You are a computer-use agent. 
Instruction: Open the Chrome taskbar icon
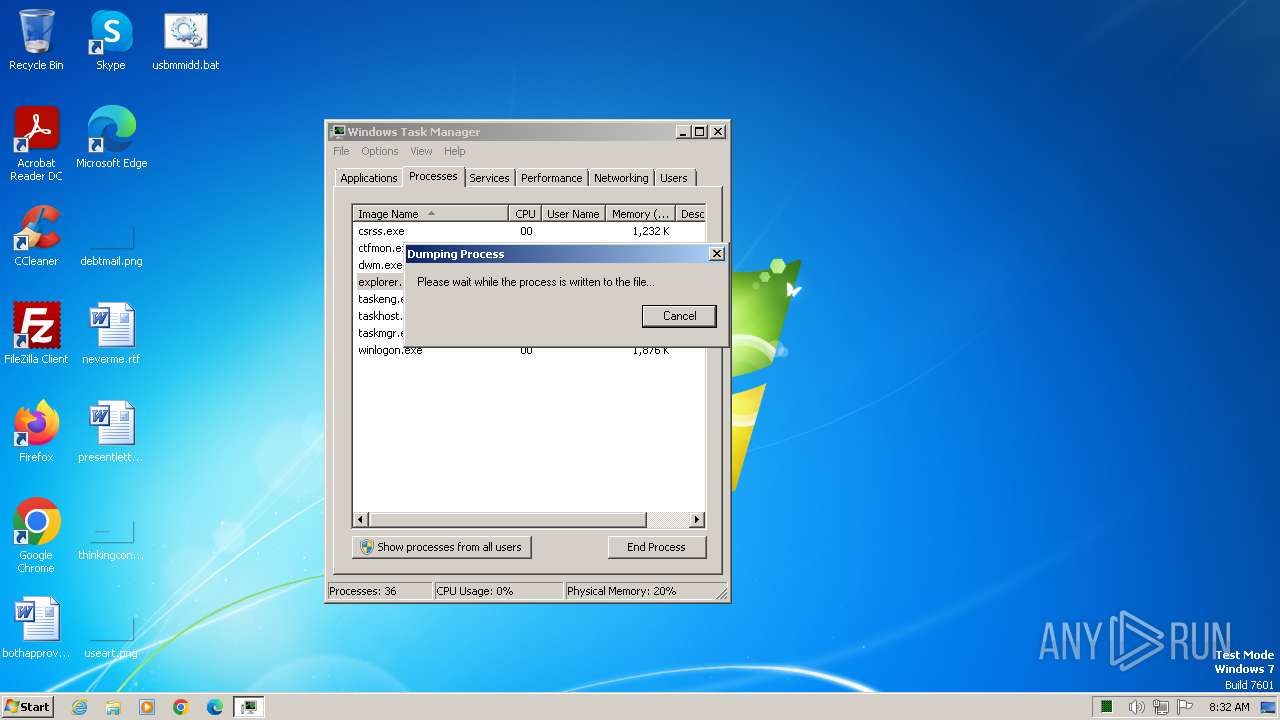click(x=181, y=707)
